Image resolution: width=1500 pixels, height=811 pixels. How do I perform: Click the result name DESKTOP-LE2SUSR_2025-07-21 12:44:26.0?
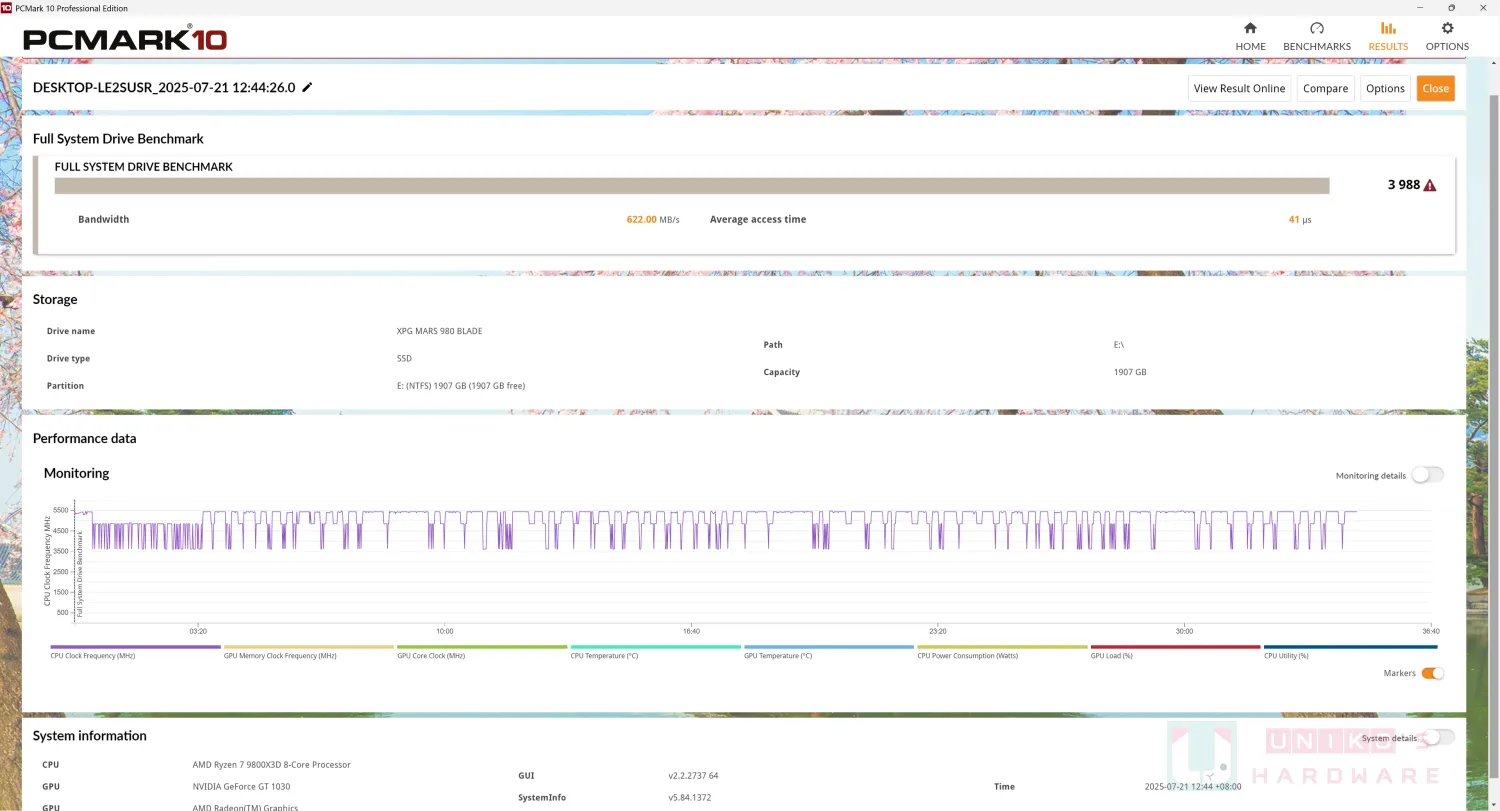click(164, 87)
